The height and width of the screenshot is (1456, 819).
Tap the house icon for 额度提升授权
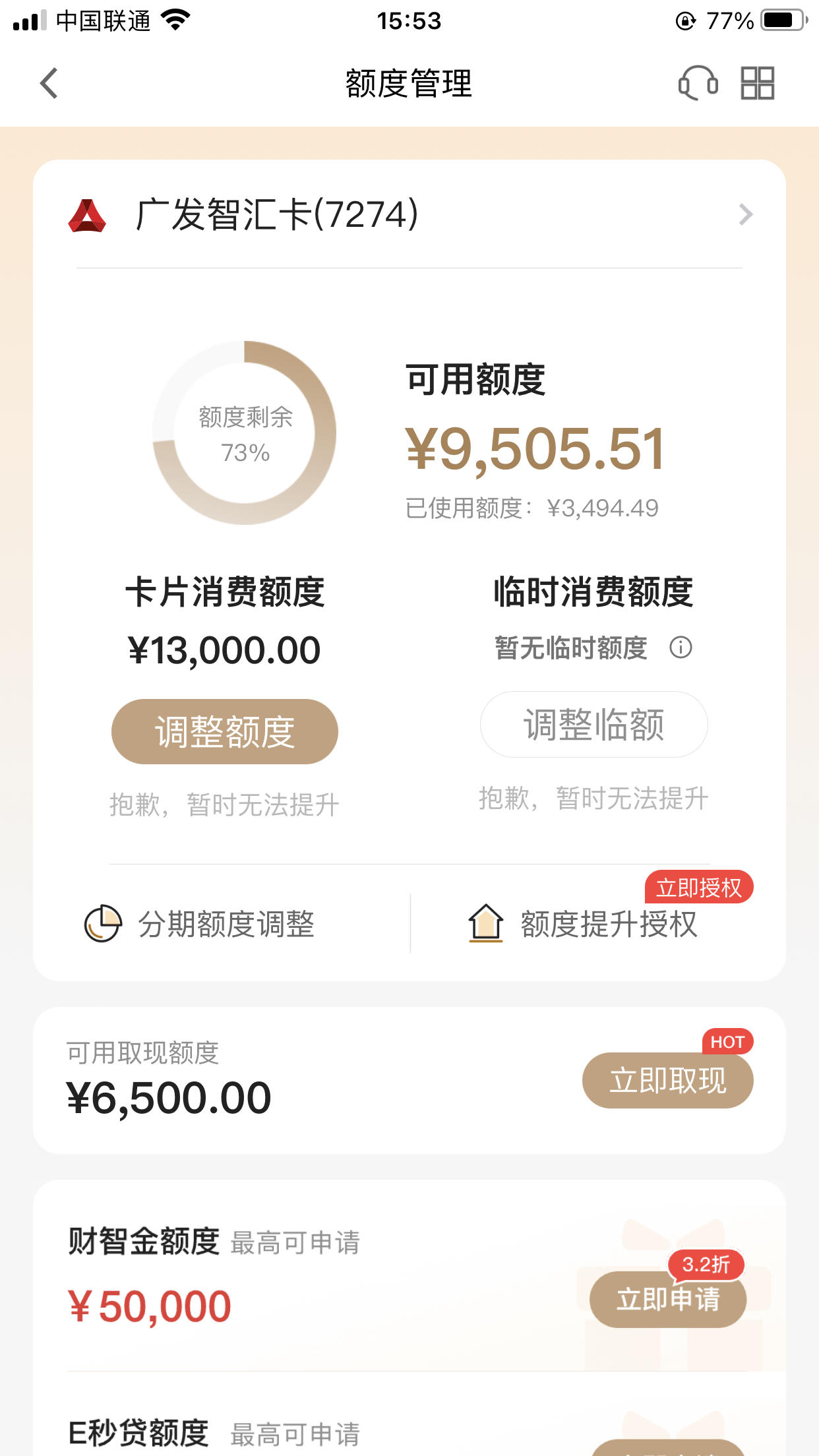(486, 923)
